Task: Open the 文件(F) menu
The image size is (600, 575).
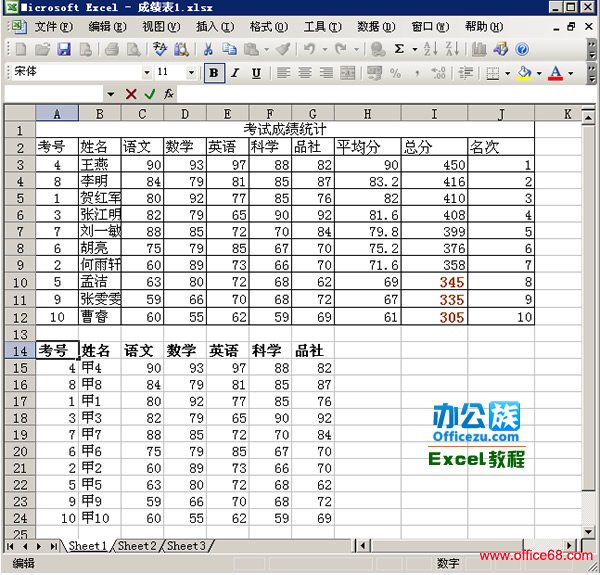Action: click(53, 27)
